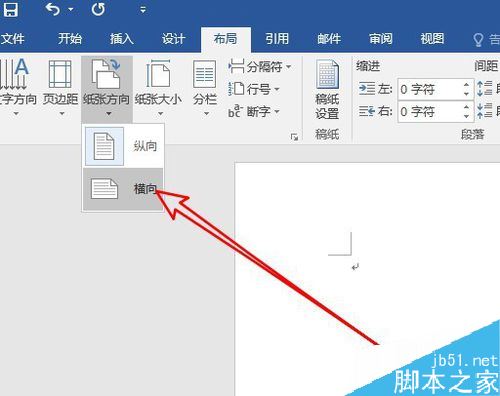
Task: Choose 纵向 portrait orientation
Action: (123, 146)
